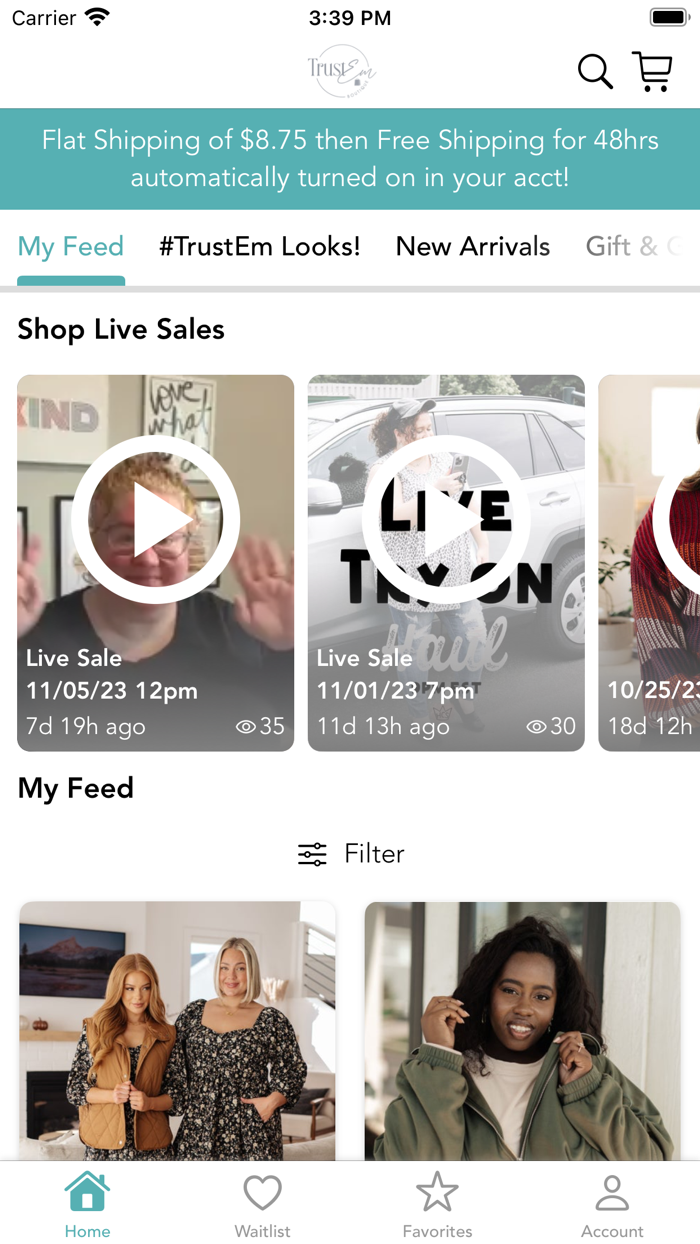Open the product photo with two women
Viewport: 700px width, 1244px height.
[x=177, y=1030]
